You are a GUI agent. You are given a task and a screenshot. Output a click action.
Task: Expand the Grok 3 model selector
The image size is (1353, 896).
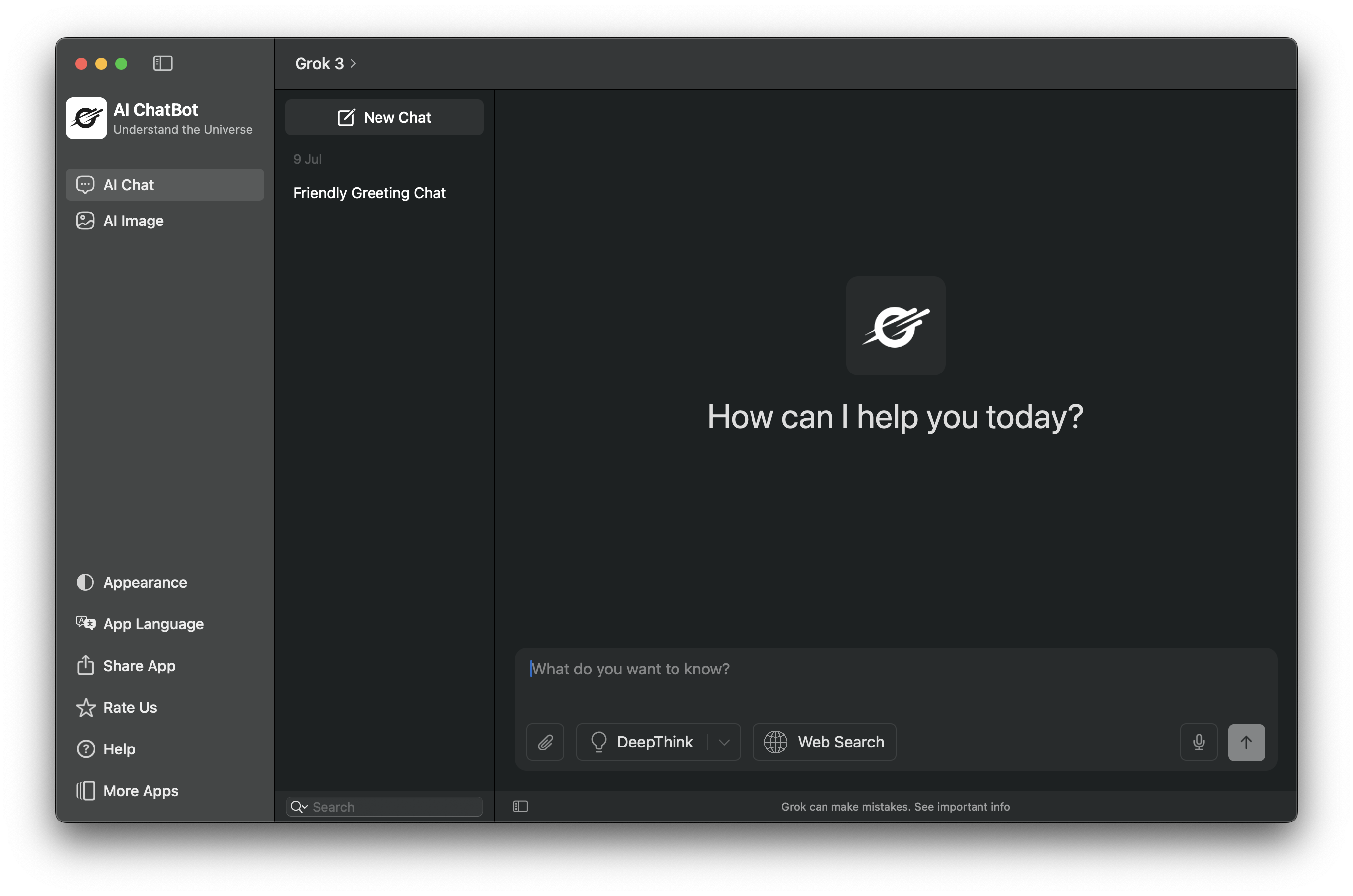pyautogui.click(x=326, y=64)
